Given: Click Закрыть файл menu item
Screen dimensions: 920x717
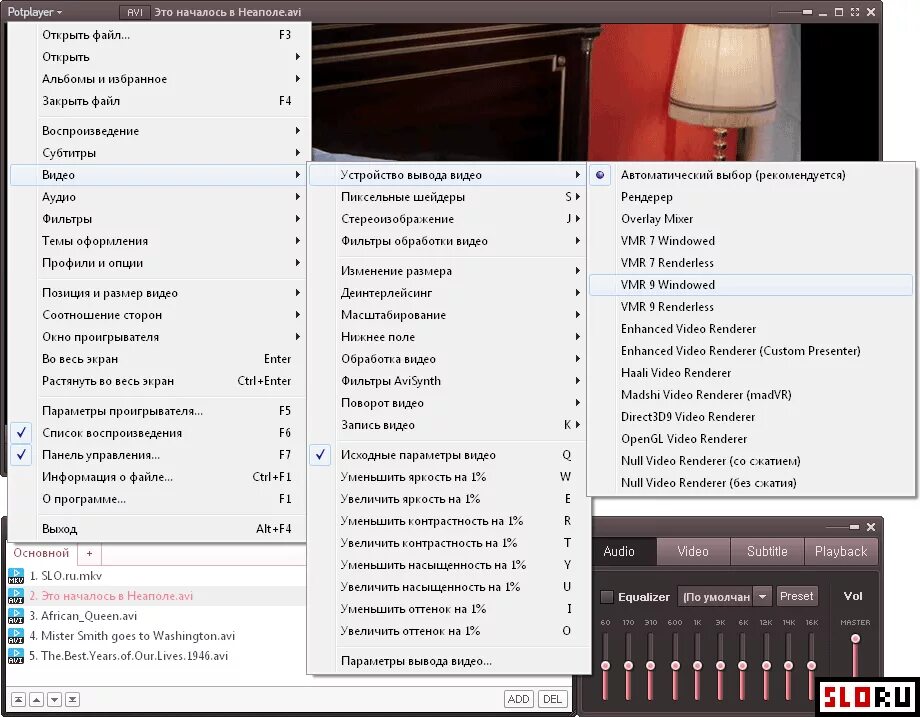Looking at the screenshot, I should click(x=157, y=101).
